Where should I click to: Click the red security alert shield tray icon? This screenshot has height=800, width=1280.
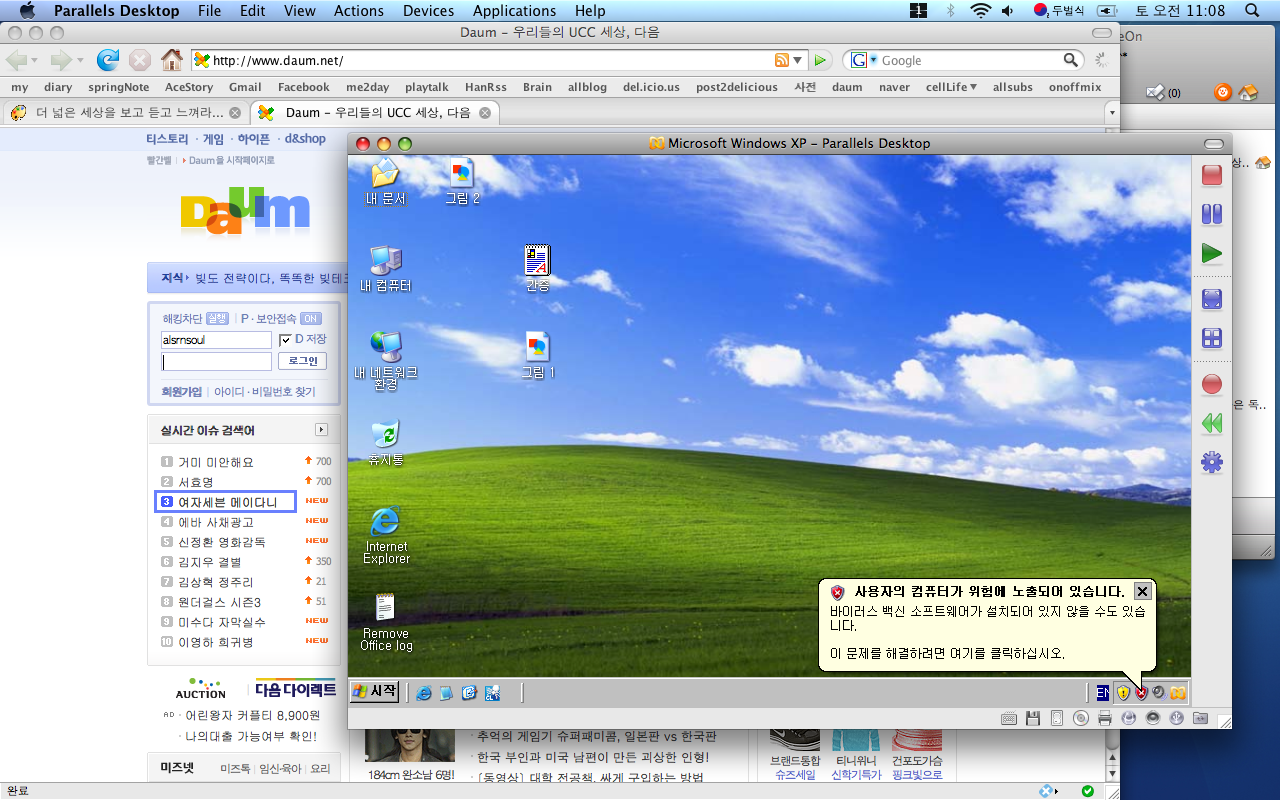tap(1141, 692)
